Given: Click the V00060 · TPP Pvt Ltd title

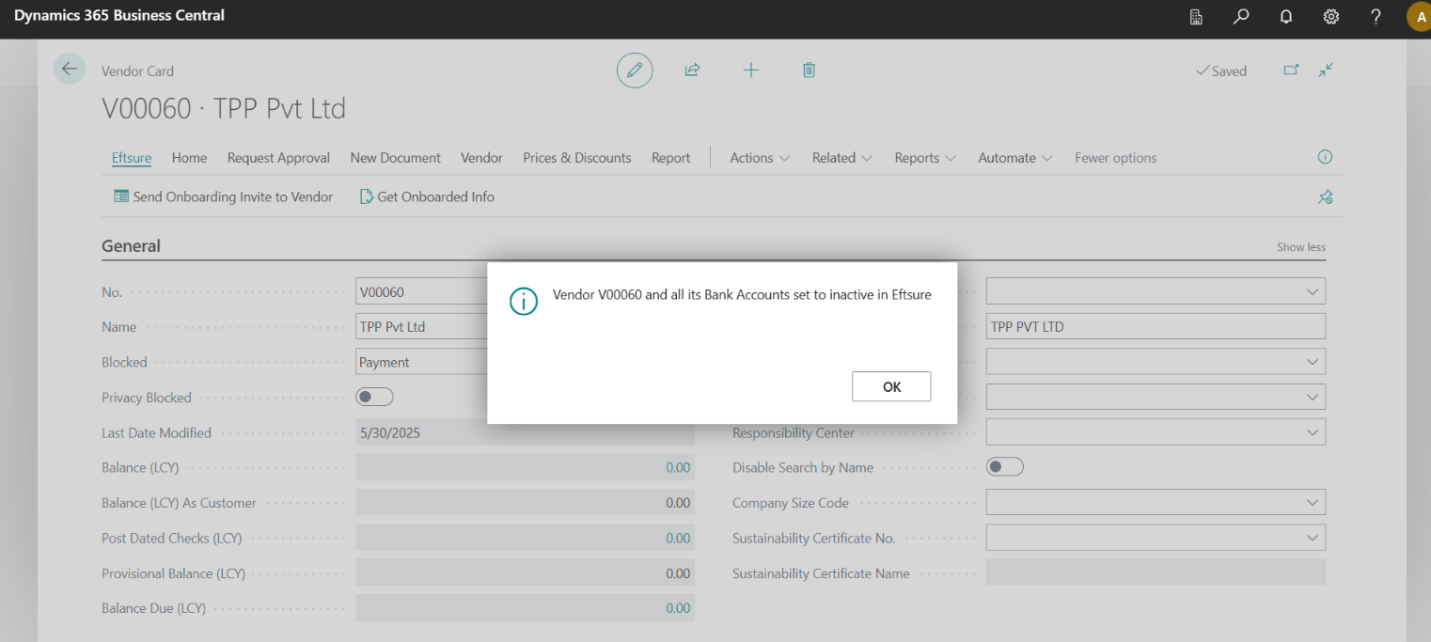Looking at the screenshot, I should click(x=224, y=109).
